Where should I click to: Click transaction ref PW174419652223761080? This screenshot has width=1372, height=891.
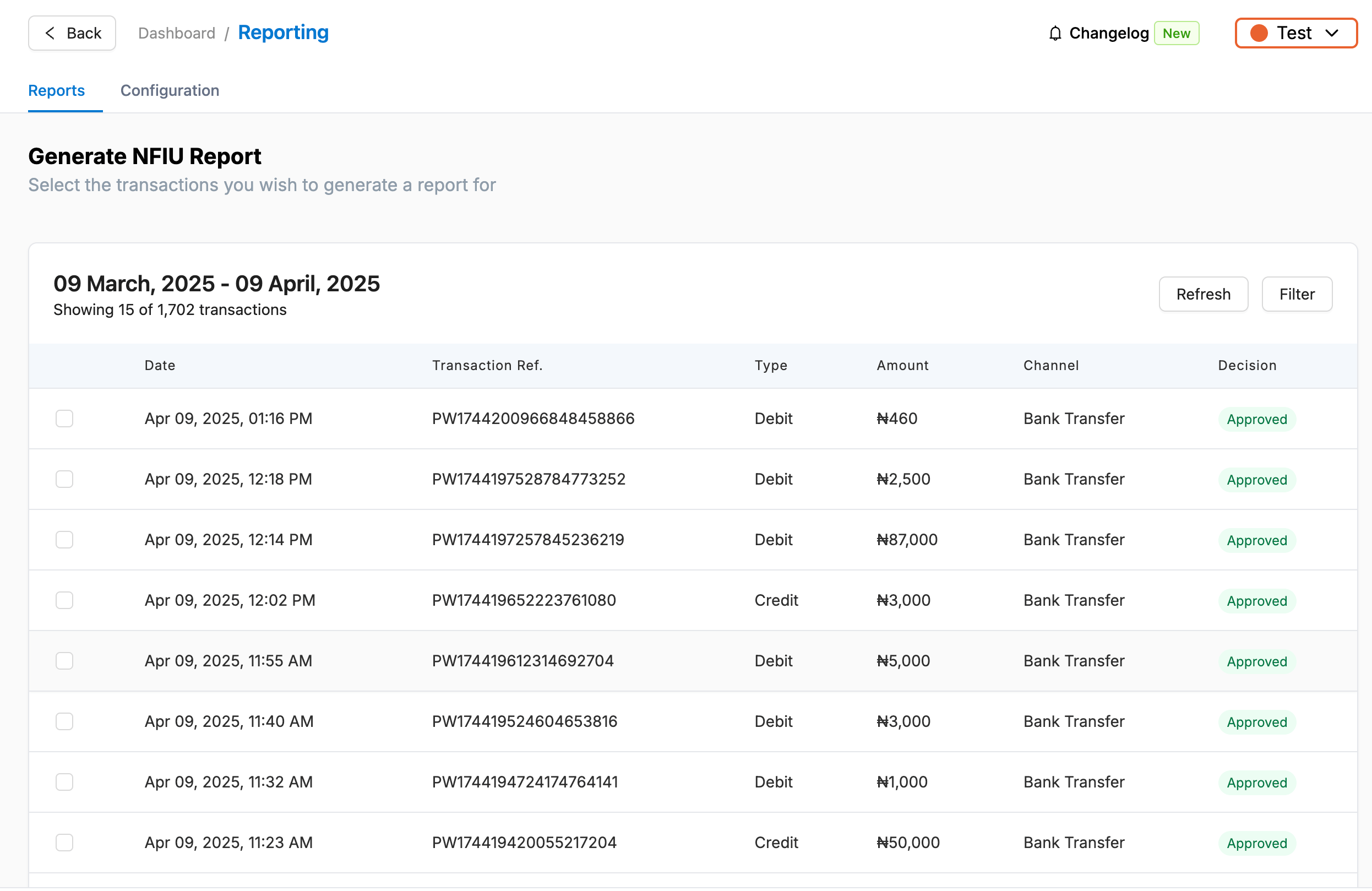click(524, 600)
